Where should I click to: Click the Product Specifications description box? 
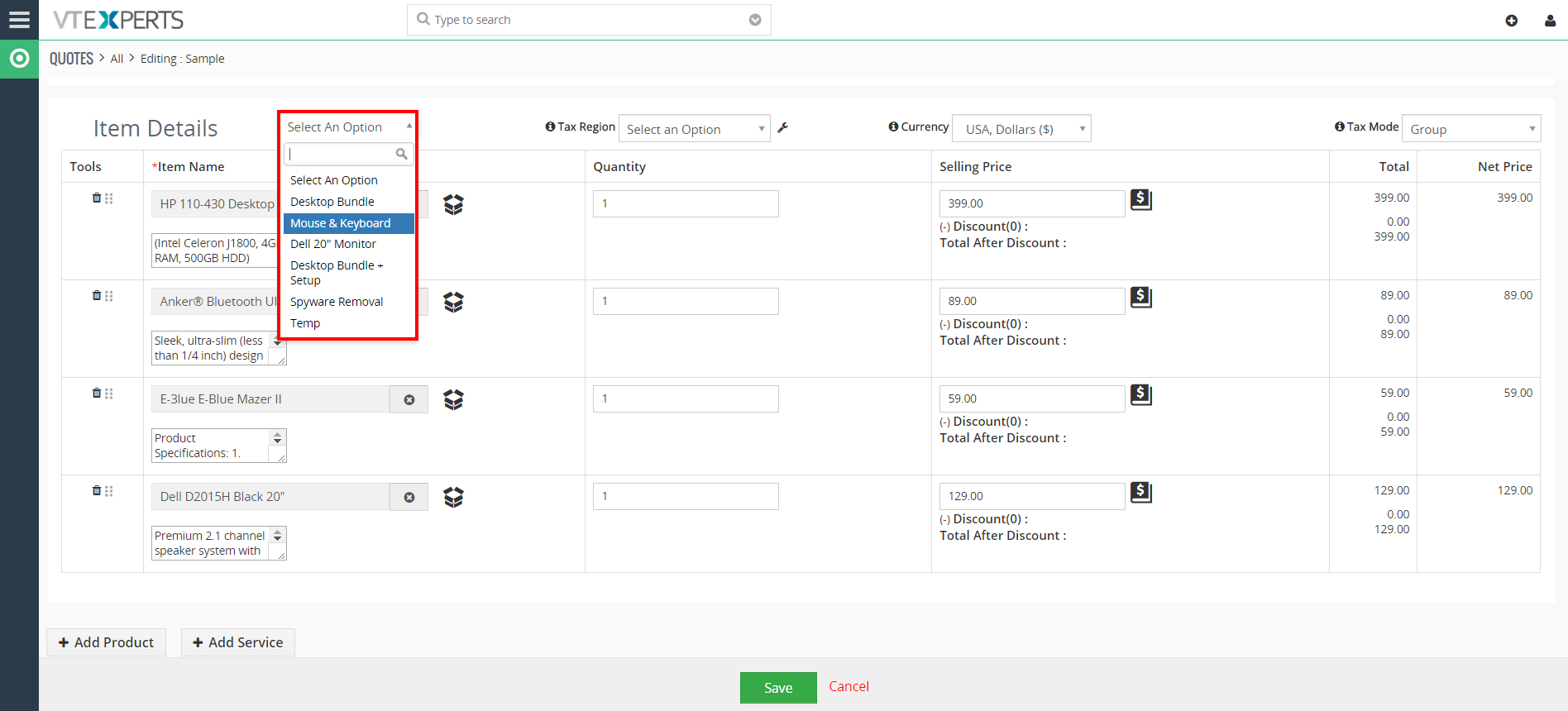click(x=219, y=446)
